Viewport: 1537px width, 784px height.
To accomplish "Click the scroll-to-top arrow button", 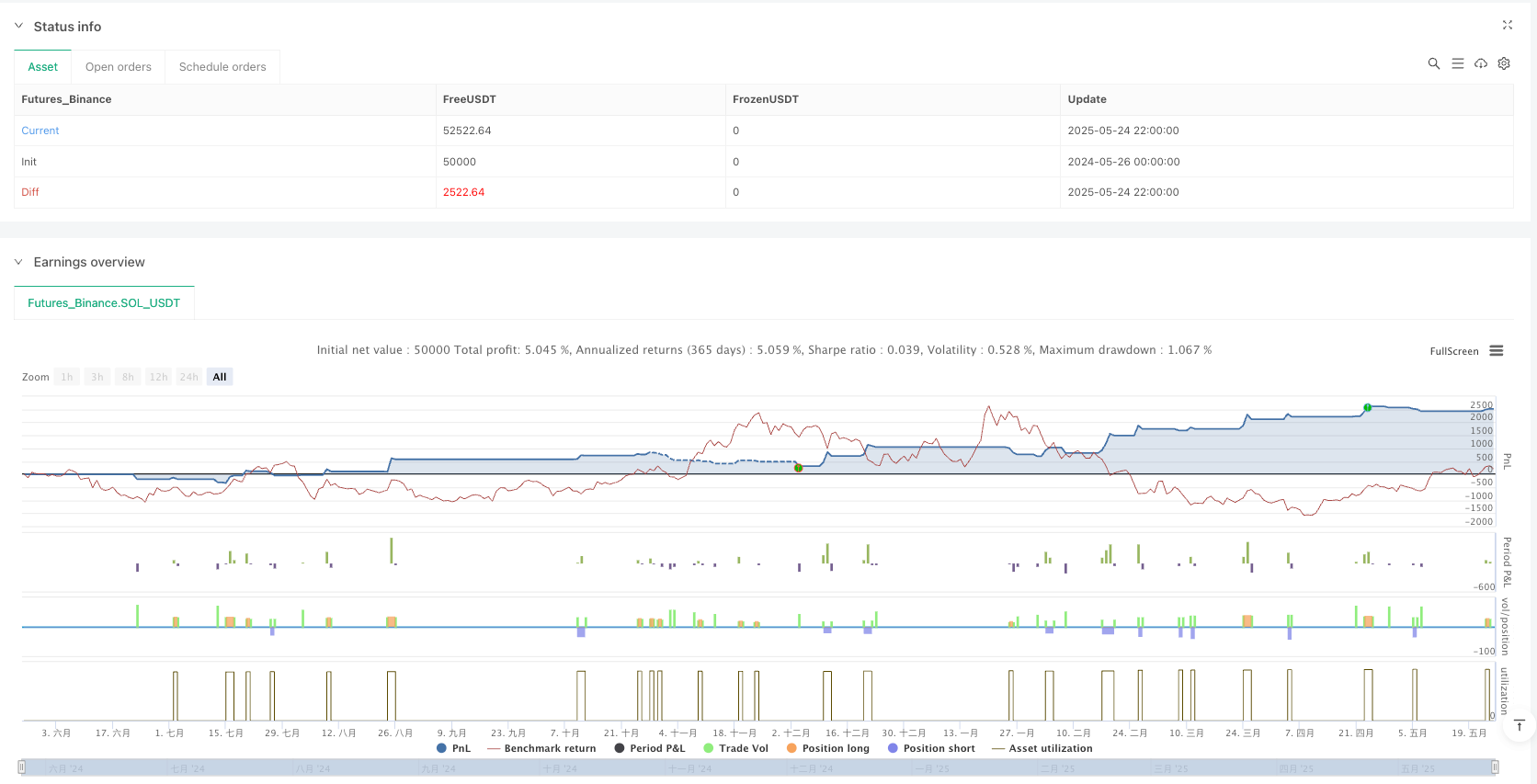I will click(x=1520, y=726).
